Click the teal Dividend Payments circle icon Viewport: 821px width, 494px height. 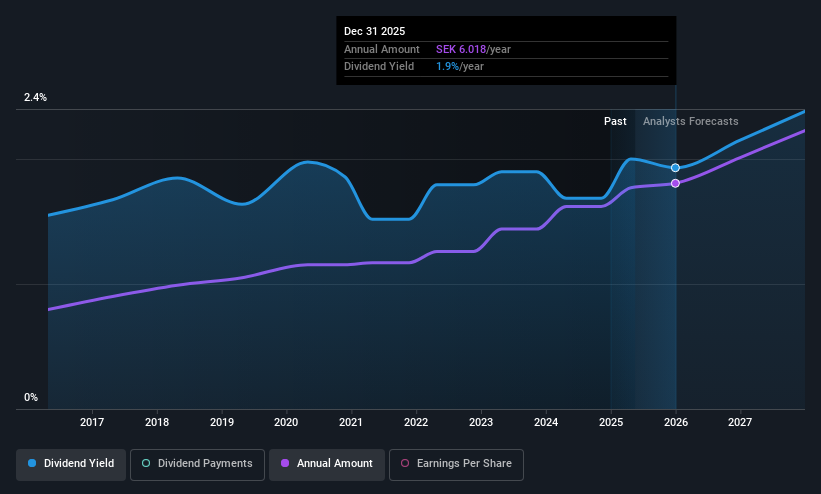146,463
